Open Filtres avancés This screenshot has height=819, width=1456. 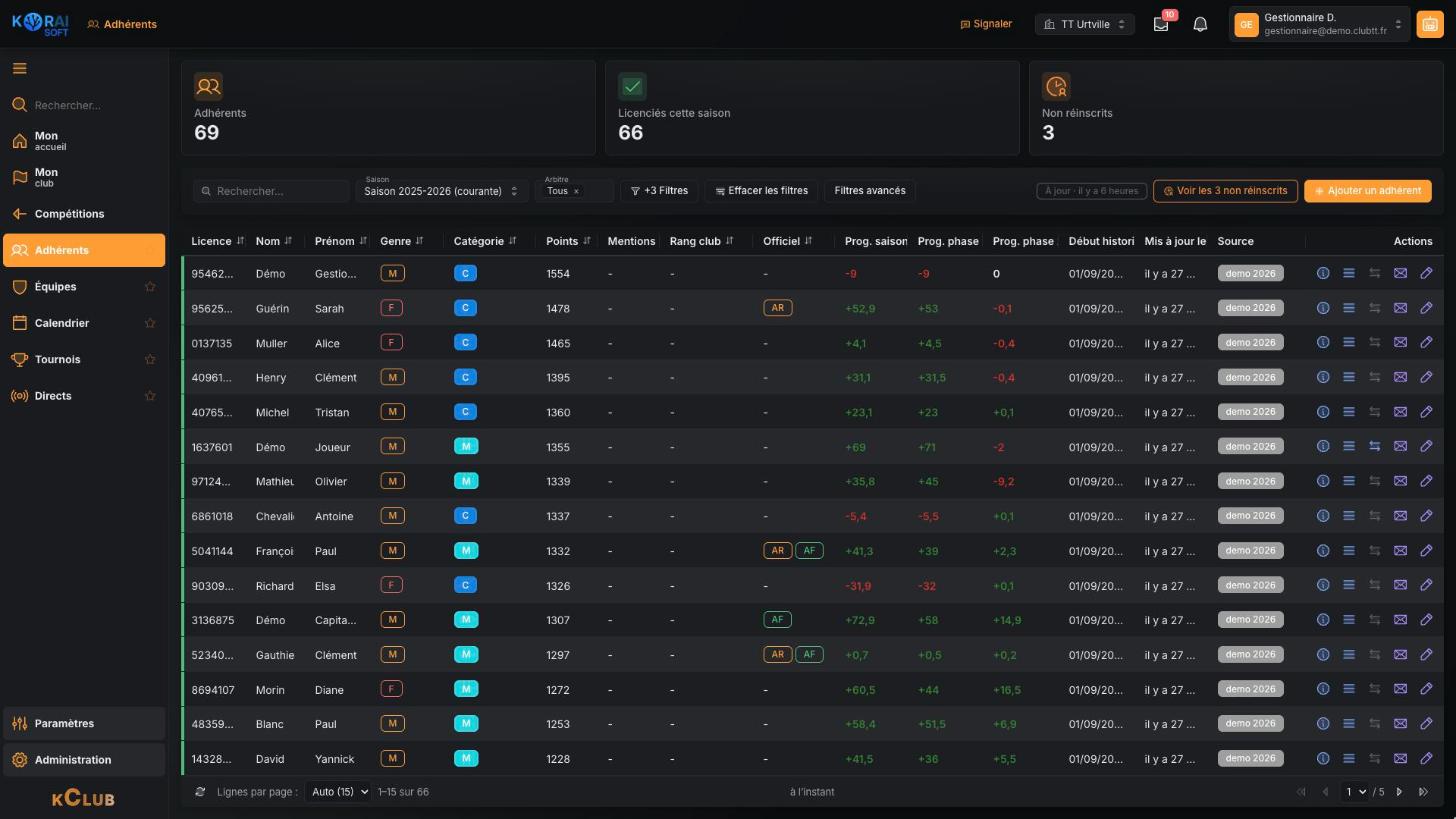(870, 191)
